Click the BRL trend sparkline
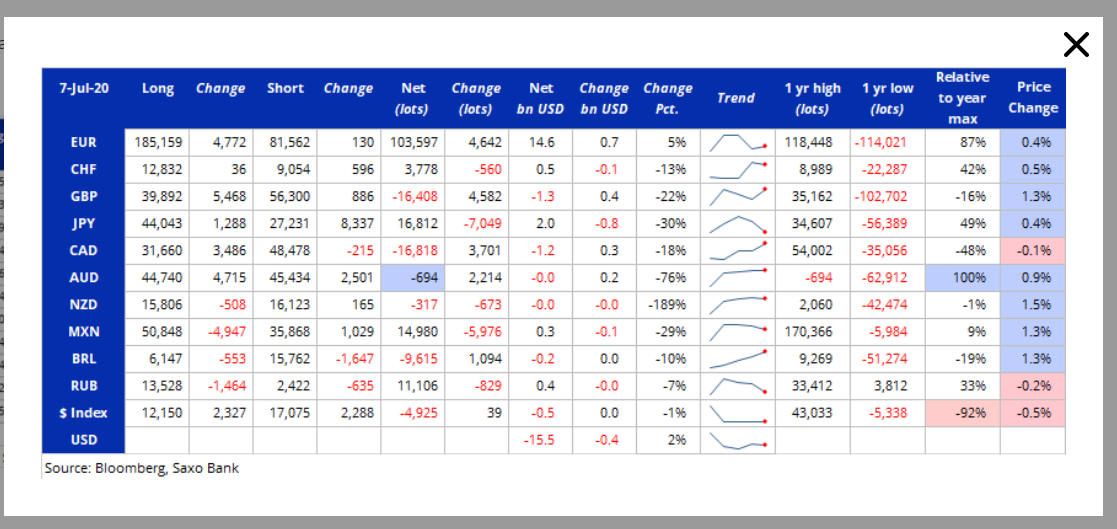The height and width of the screenshot is (529, 1117). (737, 359)
